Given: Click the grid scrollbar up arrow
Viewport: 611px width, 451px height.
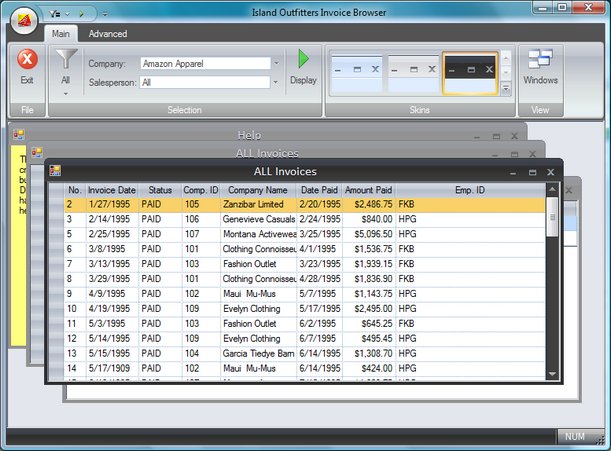Looking at the screenshot, I should (x=552, y=190).
